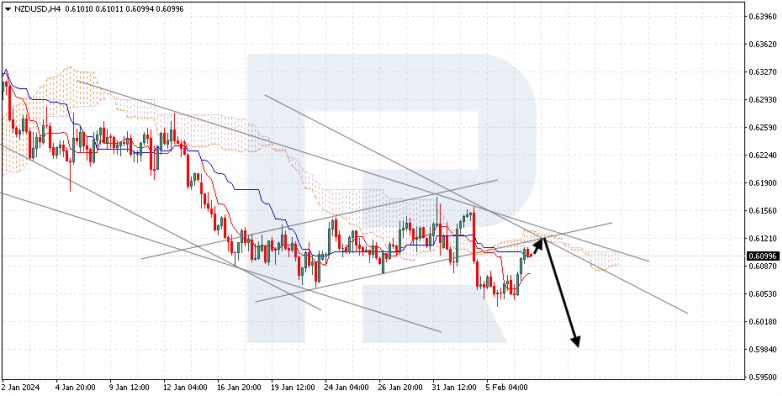Screen dimensions: 782x396
Task: Click the 0.61900 price axis label
Action: (763, 183)
